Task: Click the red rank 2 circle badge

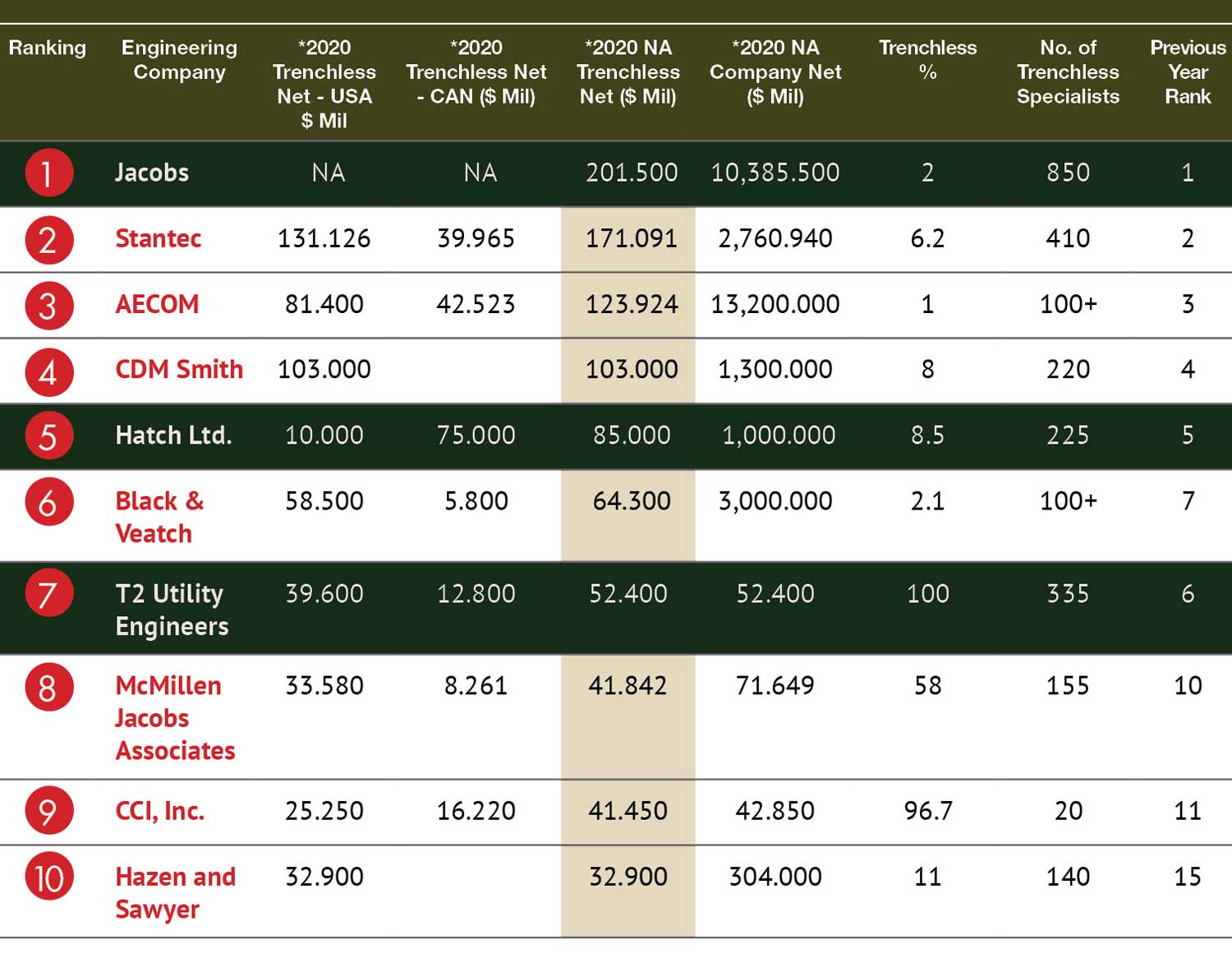Action: pos(48,240)
